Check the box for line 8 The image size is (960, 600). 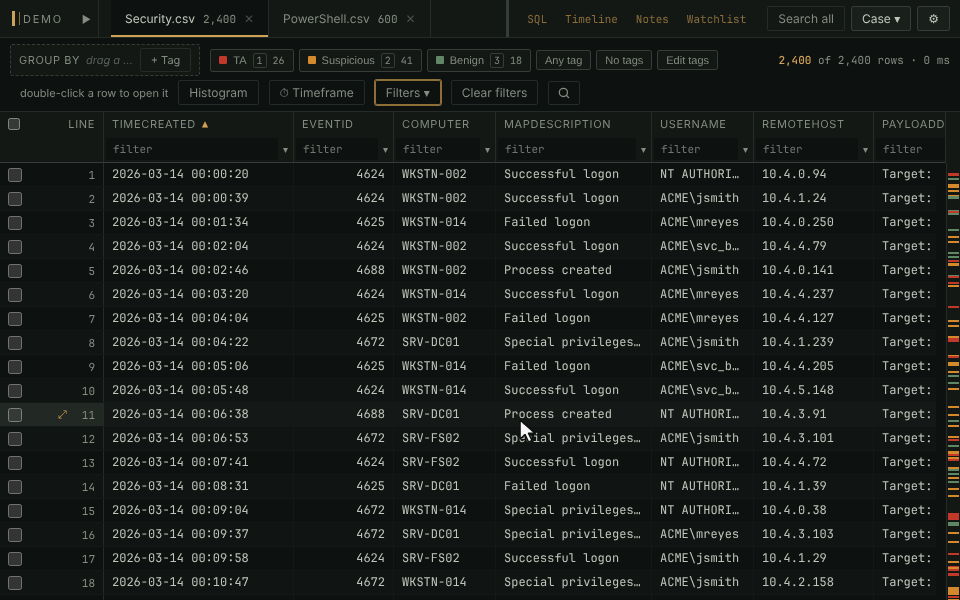click(15, 343)
